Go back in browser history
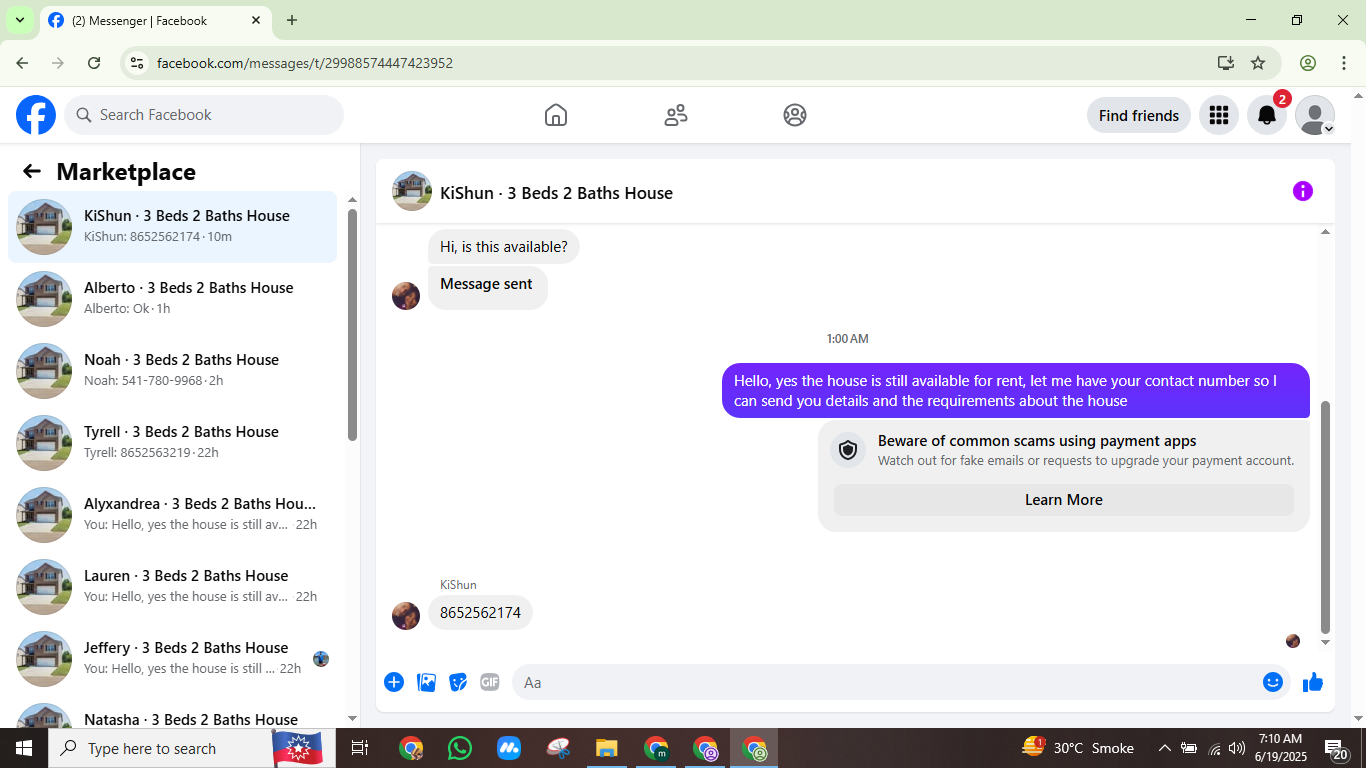1366x768 pixels. click(x=22, y=63)
